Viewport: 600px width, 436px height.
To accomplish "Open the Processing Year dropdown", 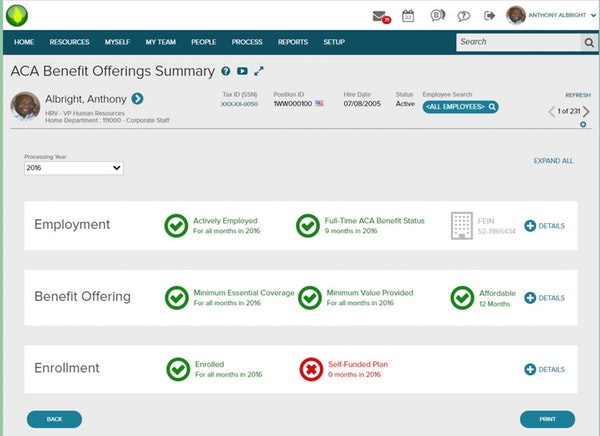I will coord(74,168).
